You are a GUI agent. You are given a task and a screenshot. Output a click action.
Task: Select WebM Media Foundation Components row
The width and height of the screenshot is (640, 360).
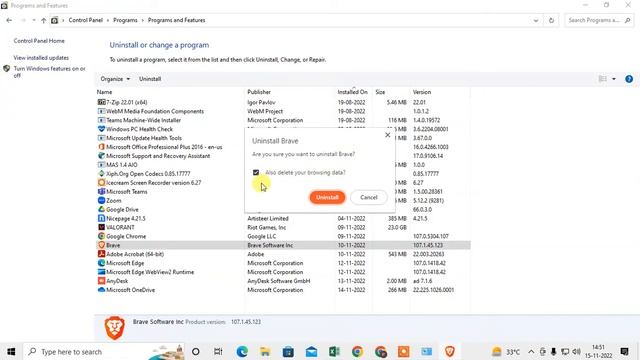tap(283, 111)
